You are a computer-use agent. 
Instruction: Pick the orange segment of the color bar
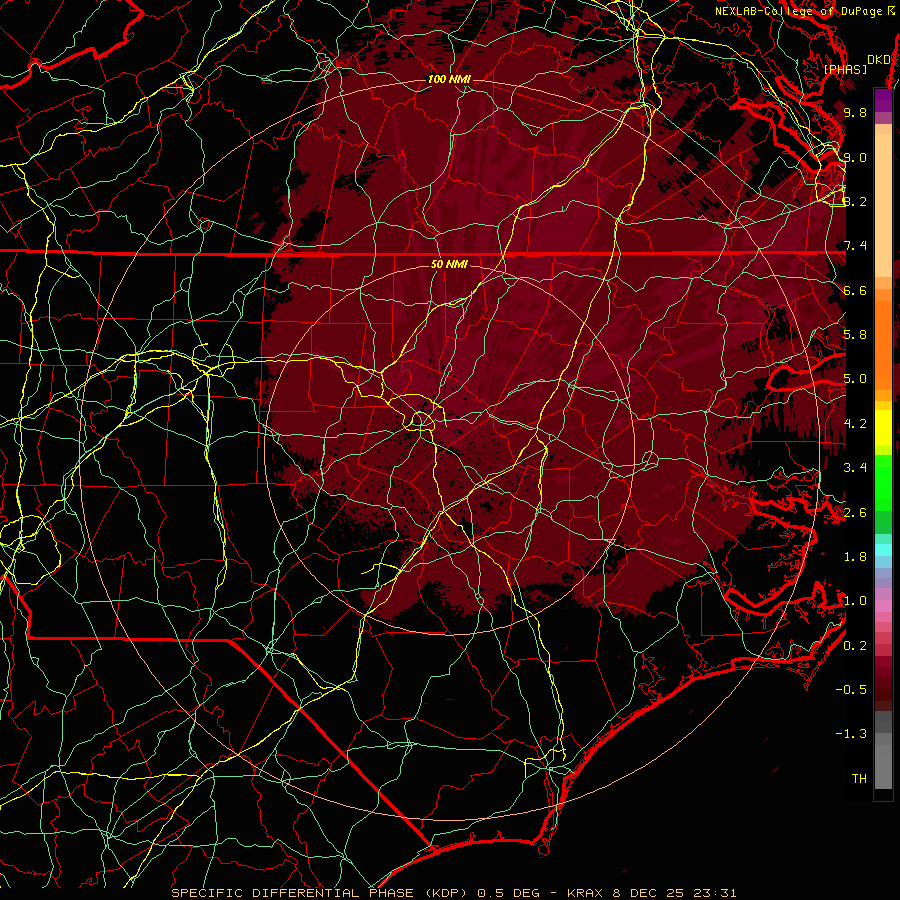coord(883,344)
